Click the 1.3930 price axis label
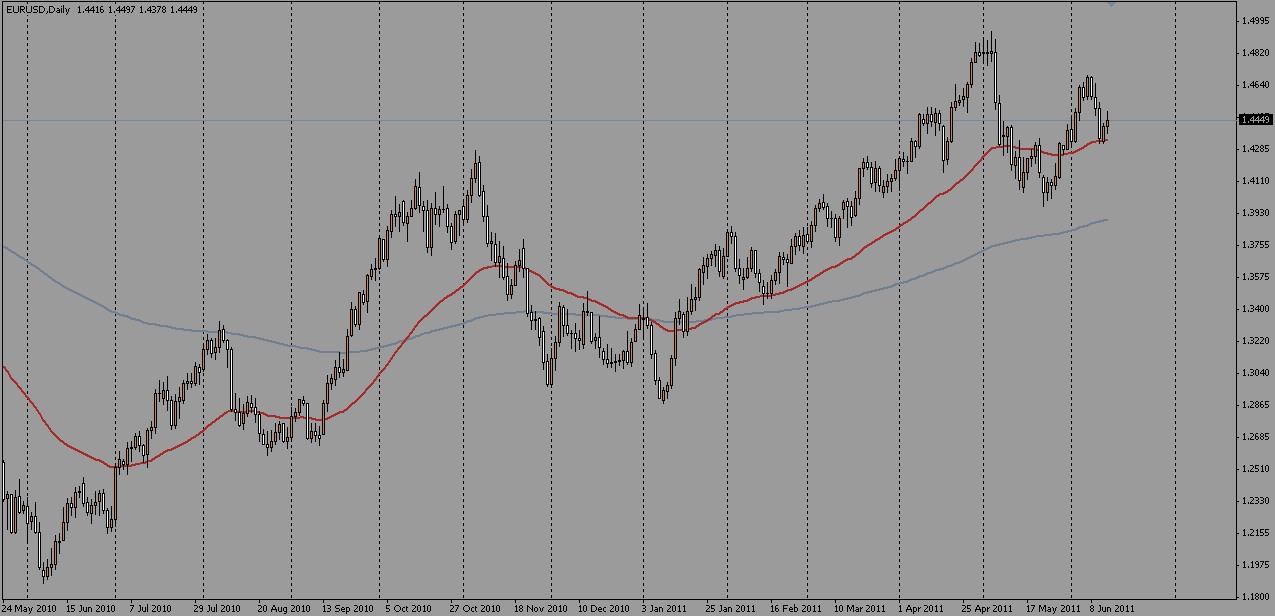 pyautogui.click(x=1256, y=213)
